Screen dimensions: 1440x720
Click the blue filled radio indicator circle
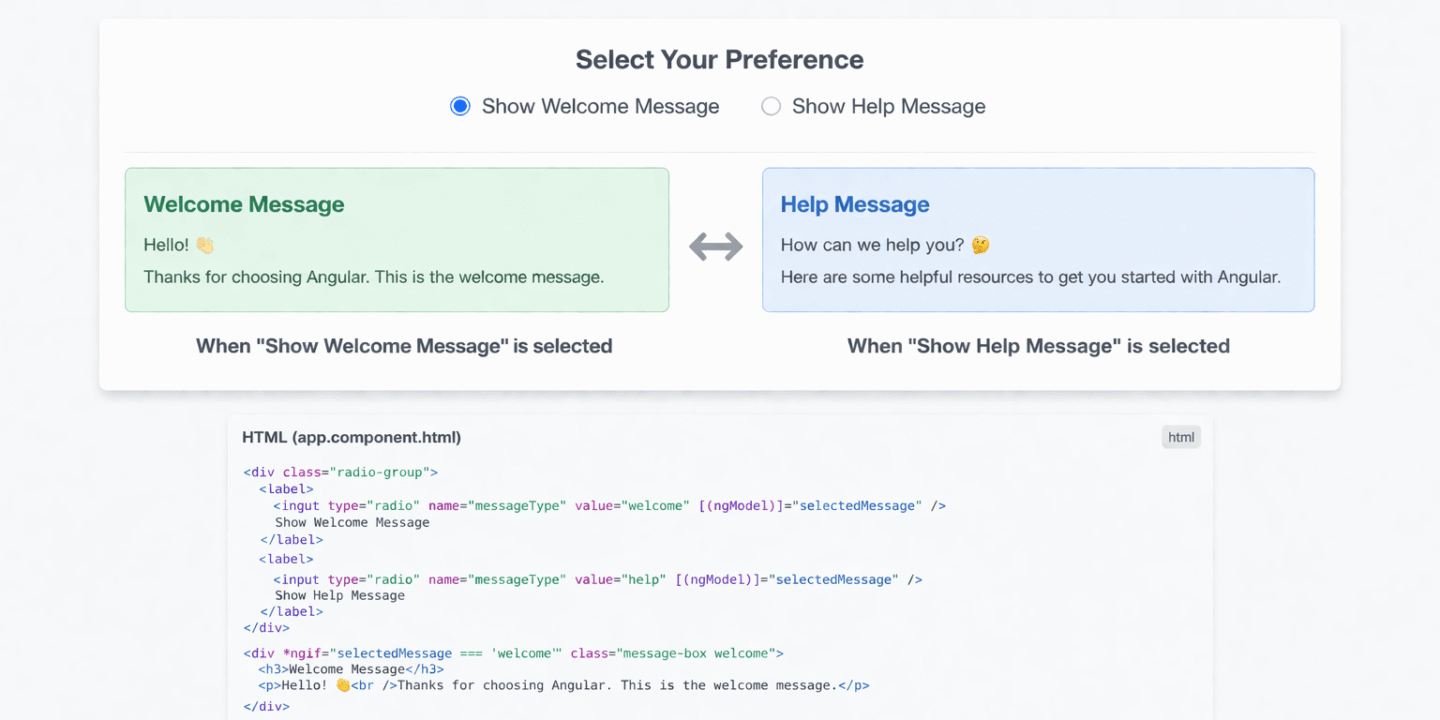click(460, 105)
